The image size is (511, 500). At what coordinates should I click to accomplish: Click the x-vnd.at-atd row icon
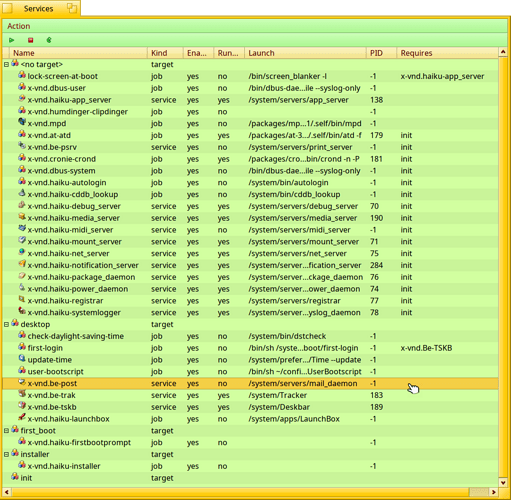point(22,135)
